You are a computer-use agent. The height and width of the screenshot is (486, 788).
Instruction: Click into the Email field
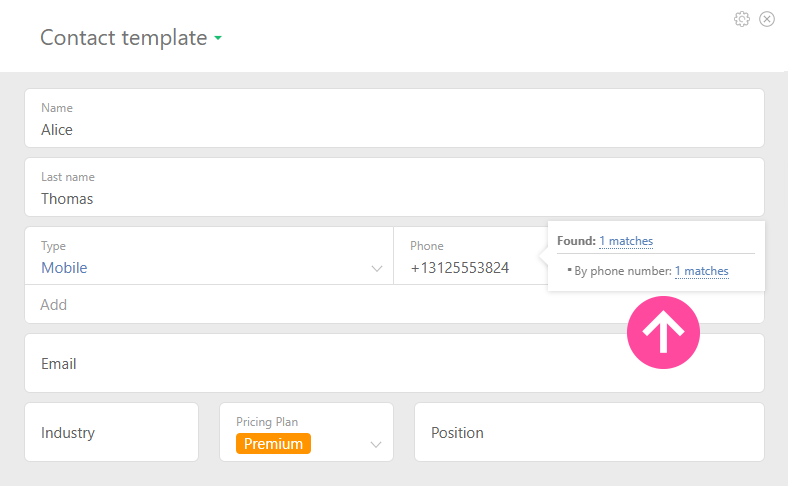(394, 363)
